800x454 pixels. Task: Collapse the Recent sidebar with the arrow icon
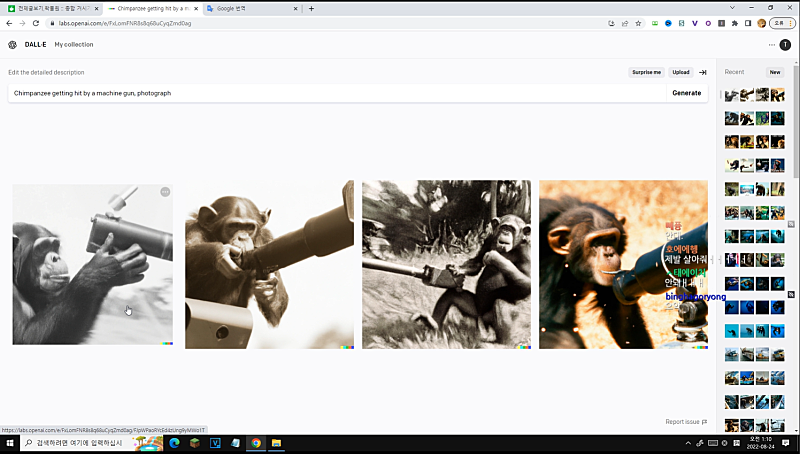point(702,72)
